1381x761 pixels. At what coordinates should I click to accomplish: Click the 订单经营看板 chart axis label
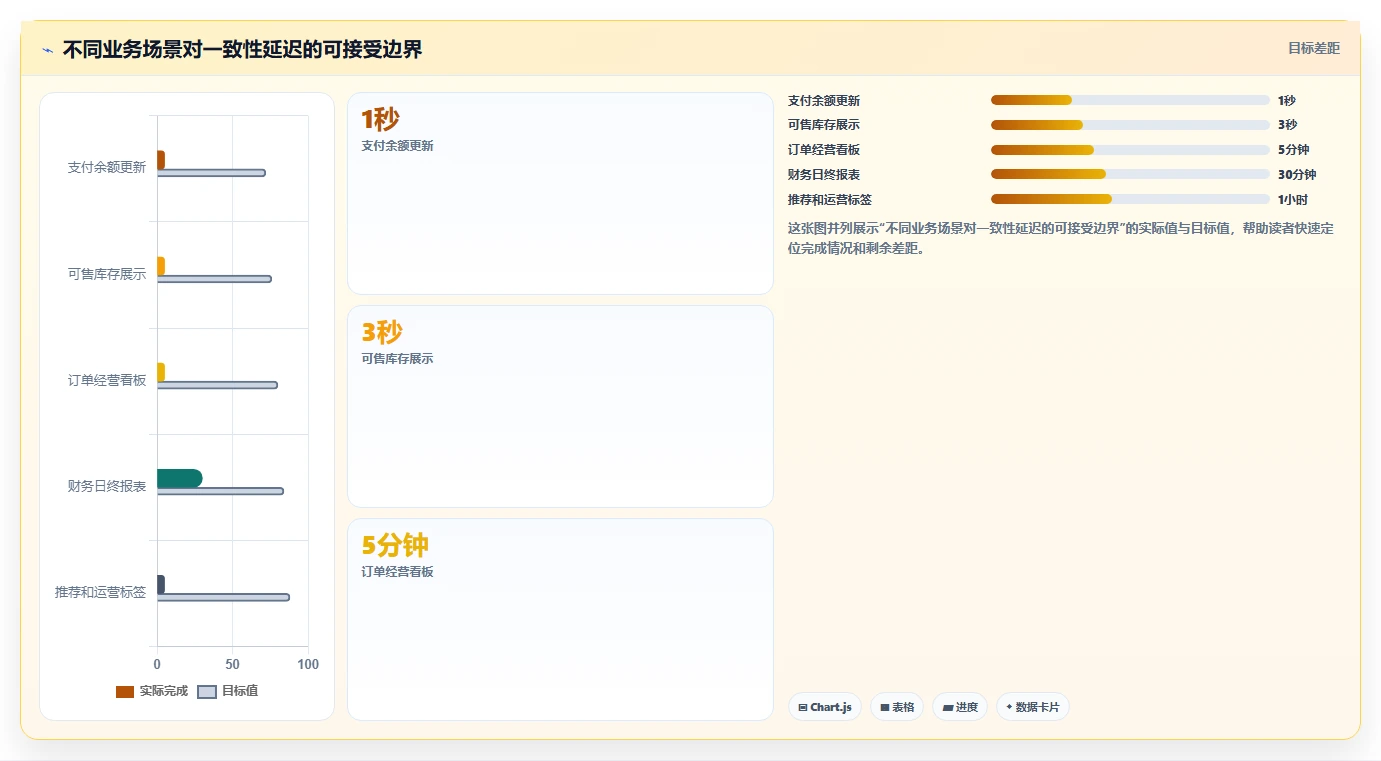(107, 380)
